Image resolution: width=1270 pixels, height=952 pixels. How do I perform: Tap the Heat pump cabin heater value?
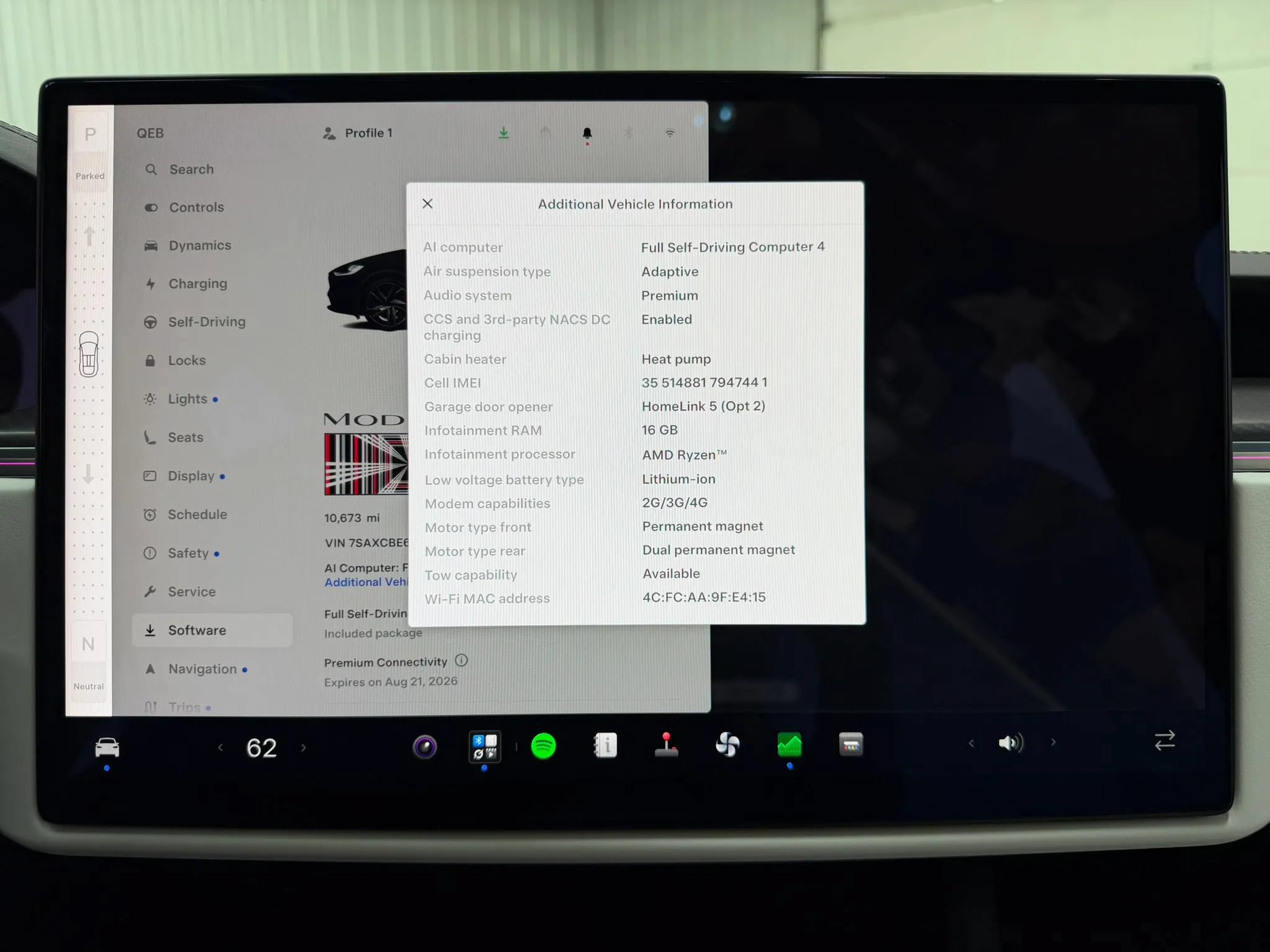[676, 359]
